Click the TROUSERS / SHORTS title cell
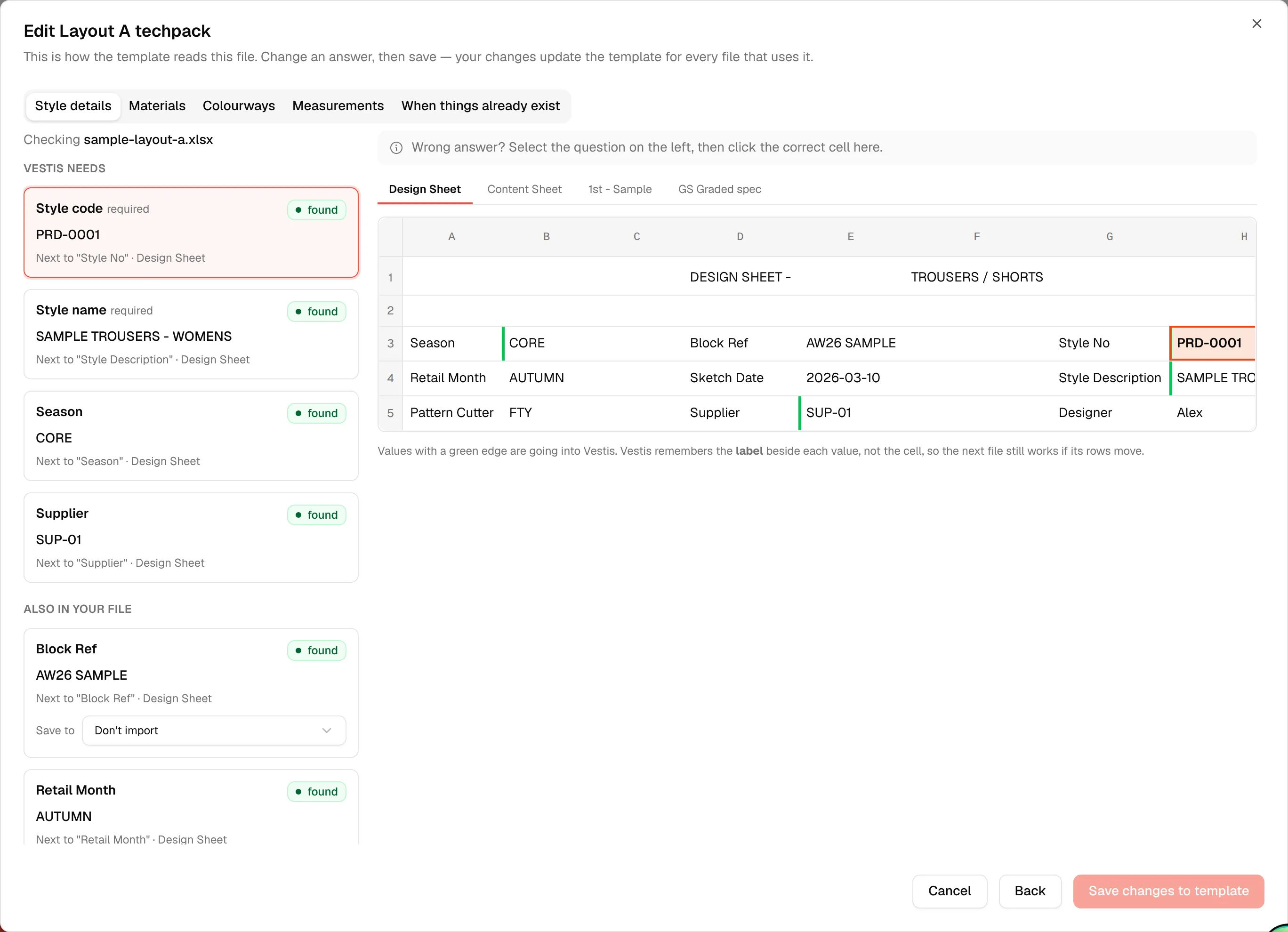The width and height of the screenshot is (1288, 932). 977,277
